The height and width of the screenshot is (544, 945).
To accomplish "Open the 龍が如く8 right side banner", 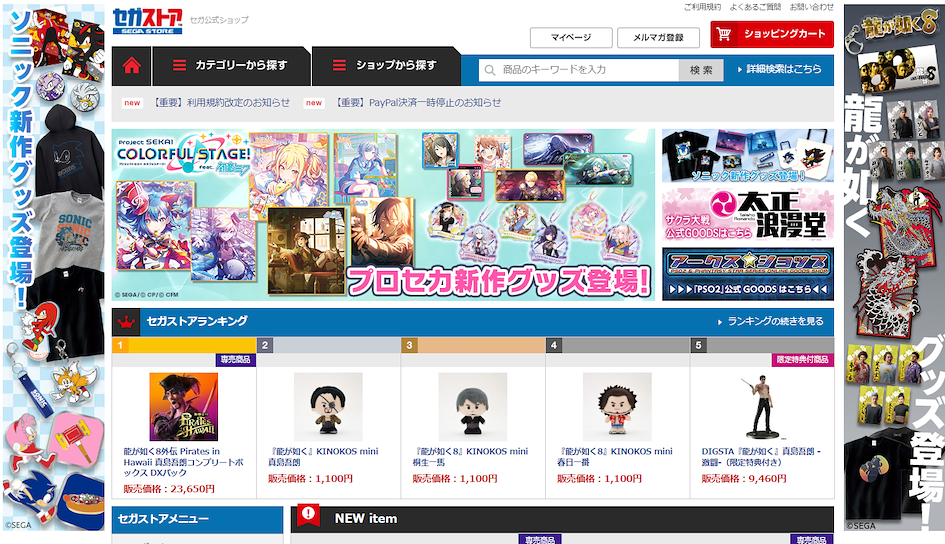I will coord(894,268).
